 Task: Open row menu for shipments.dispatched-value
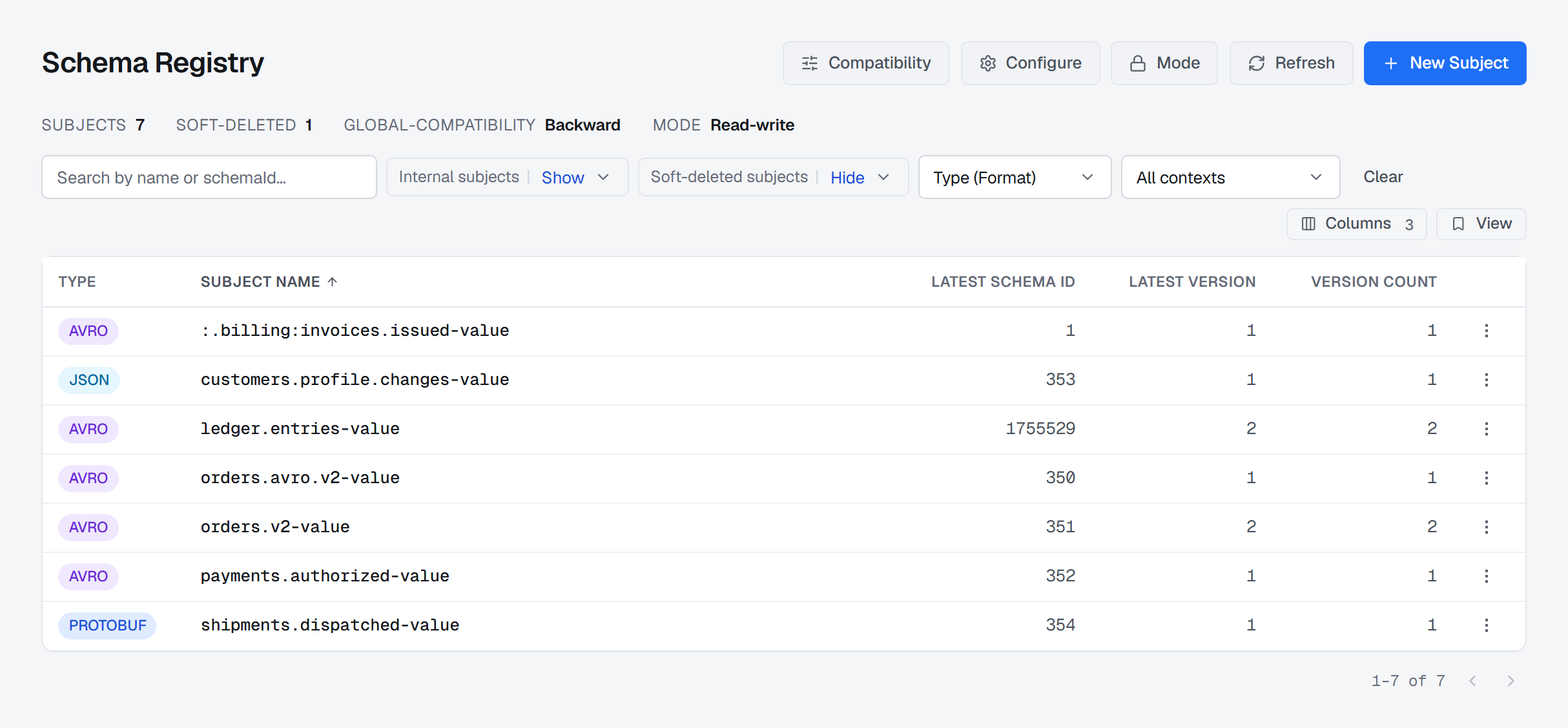coord(1487,625)
